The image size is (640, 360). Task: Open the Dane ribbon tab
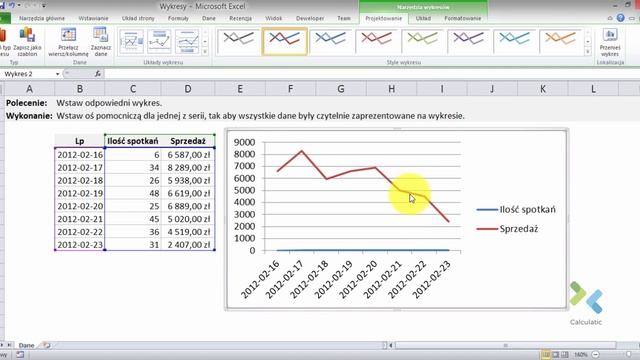[209, 18]
